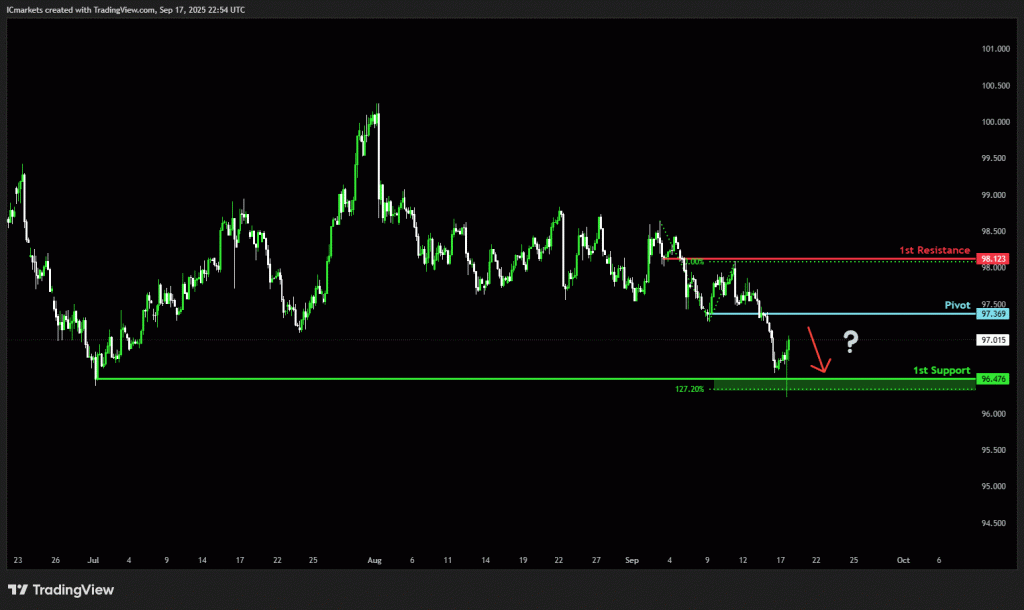1024x610 pixels.
Task: Click the 1st Support label
Action: click(x=942, y=370)
